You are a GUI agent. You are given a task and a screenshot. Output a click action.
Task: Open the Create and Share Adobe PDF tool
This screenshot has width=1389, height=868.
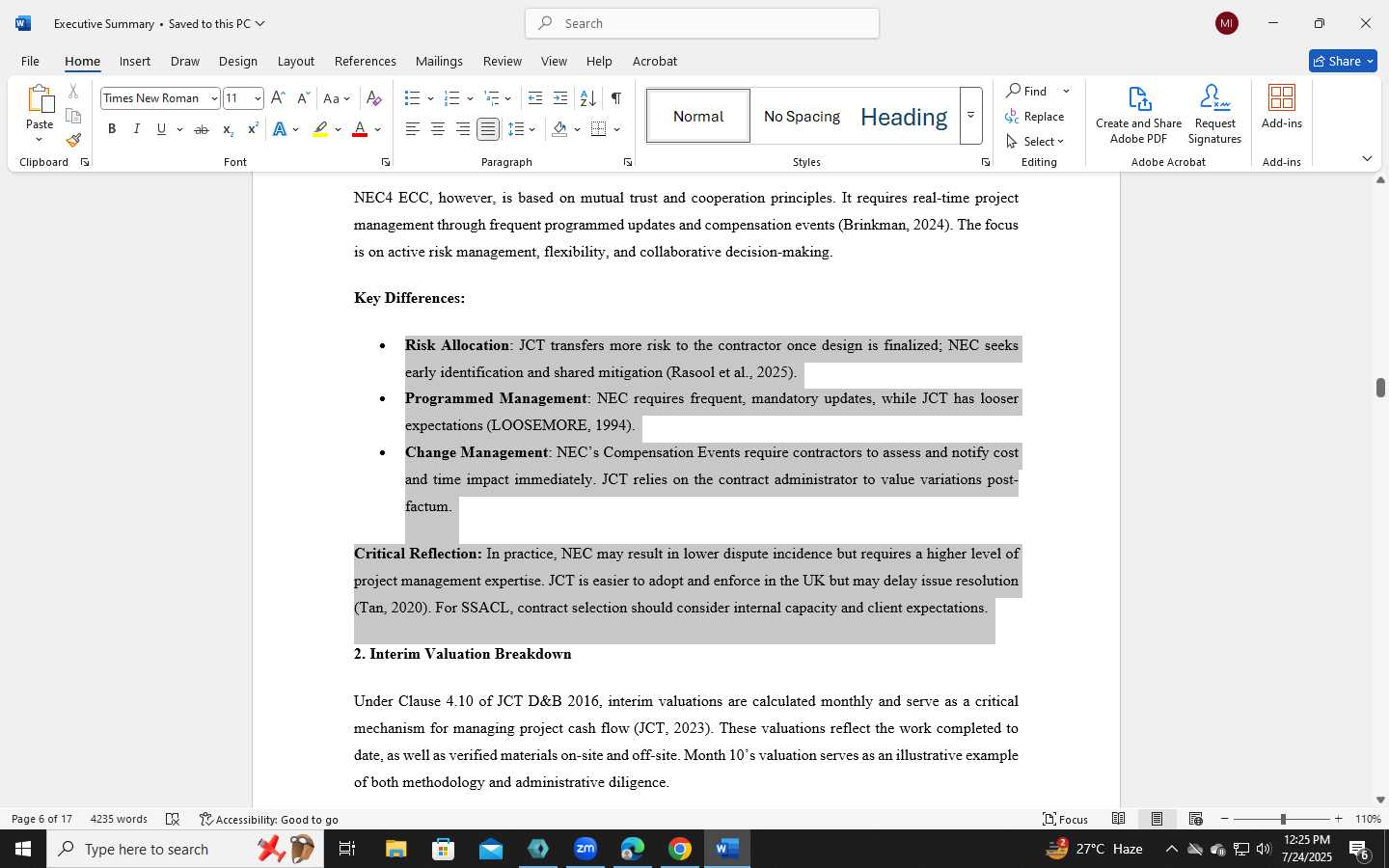(1138, 114)
